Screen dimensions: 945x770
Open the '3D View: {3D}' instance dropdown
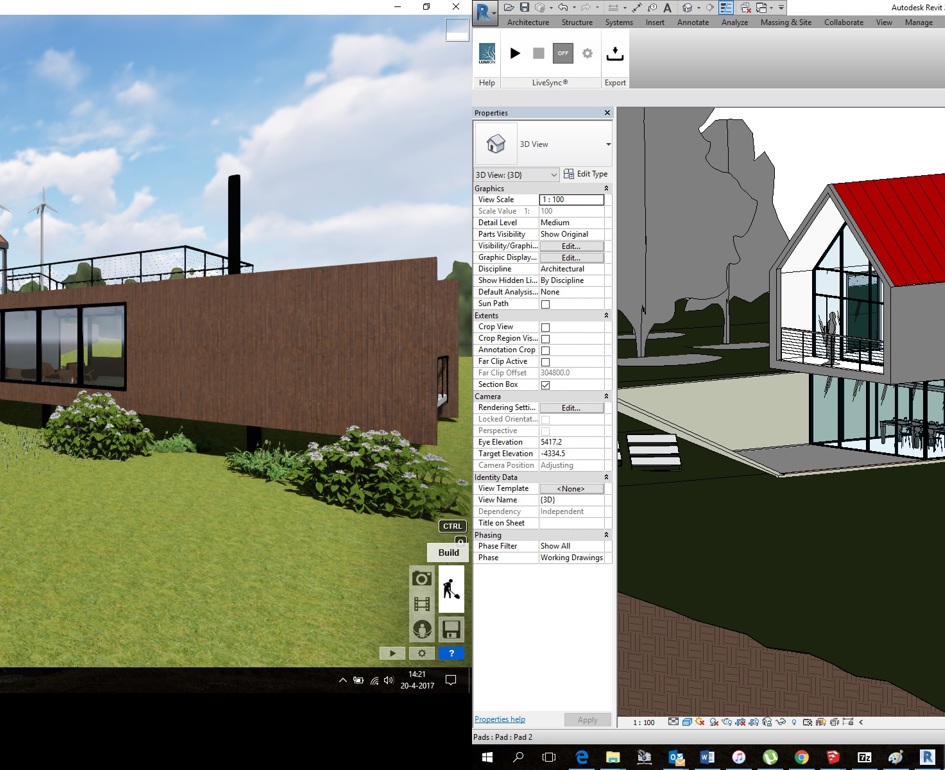tap(516, 175)
